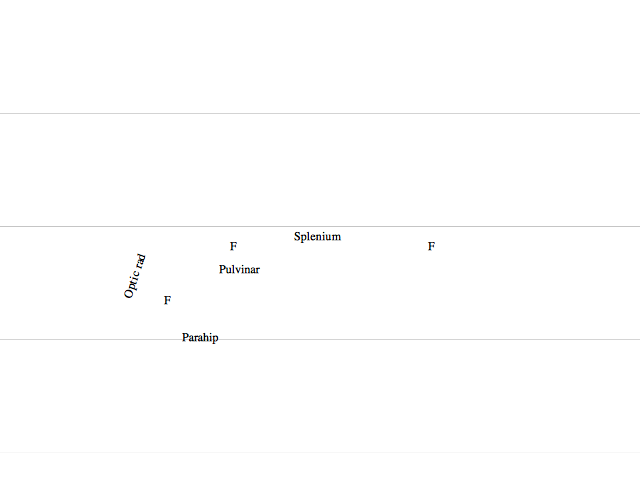Click the capital S in Splenium
The height and width of the screenshot is (480, 640).
coord(297,236)
